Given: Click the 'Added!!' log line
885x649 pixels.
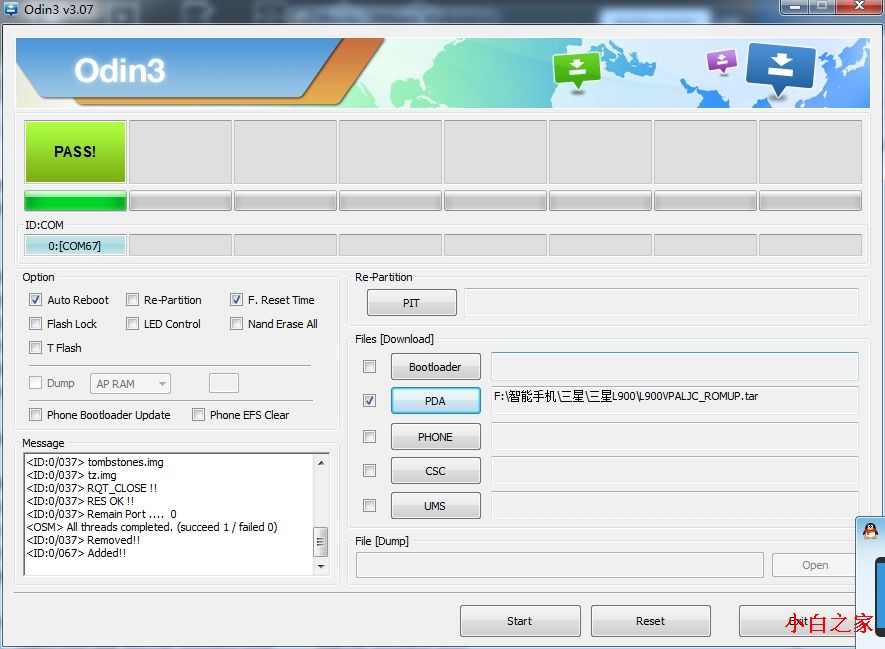Looking at the screenshot, I should [76, 553].
